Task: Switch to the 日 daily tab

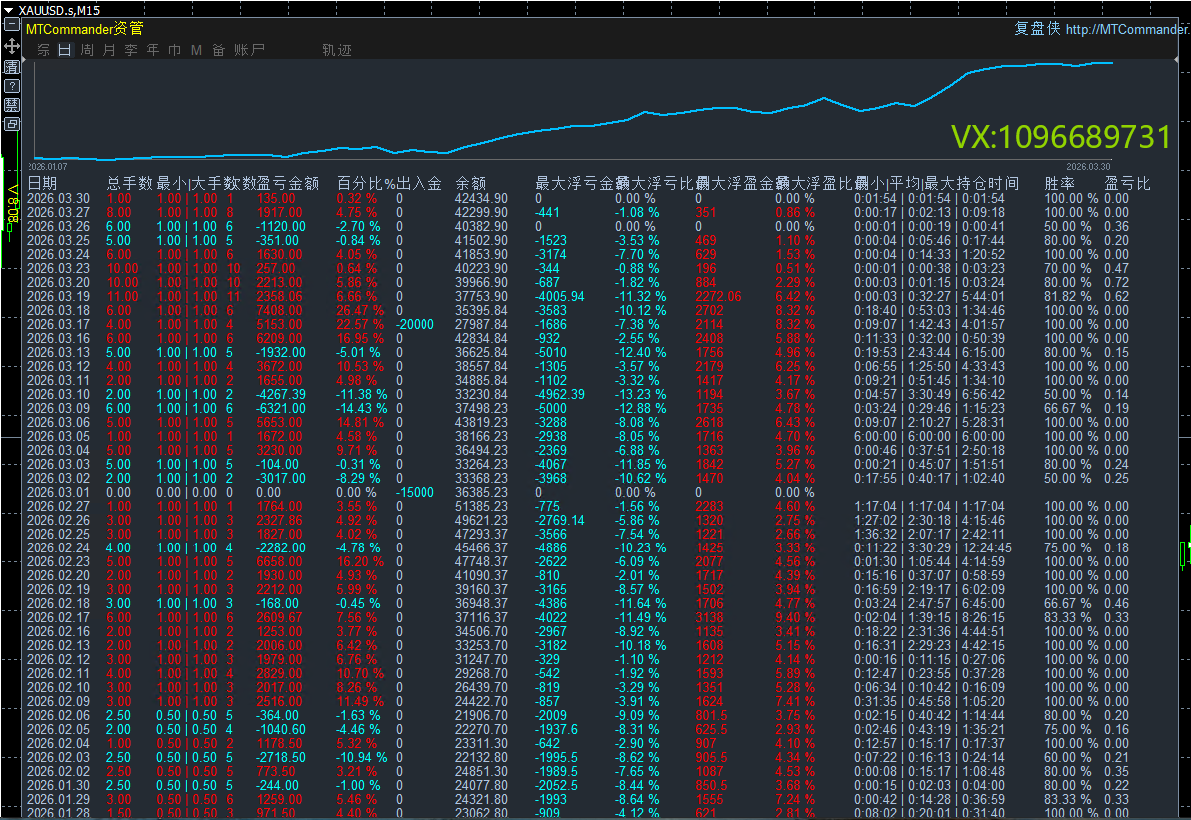Action: point(65,50)
